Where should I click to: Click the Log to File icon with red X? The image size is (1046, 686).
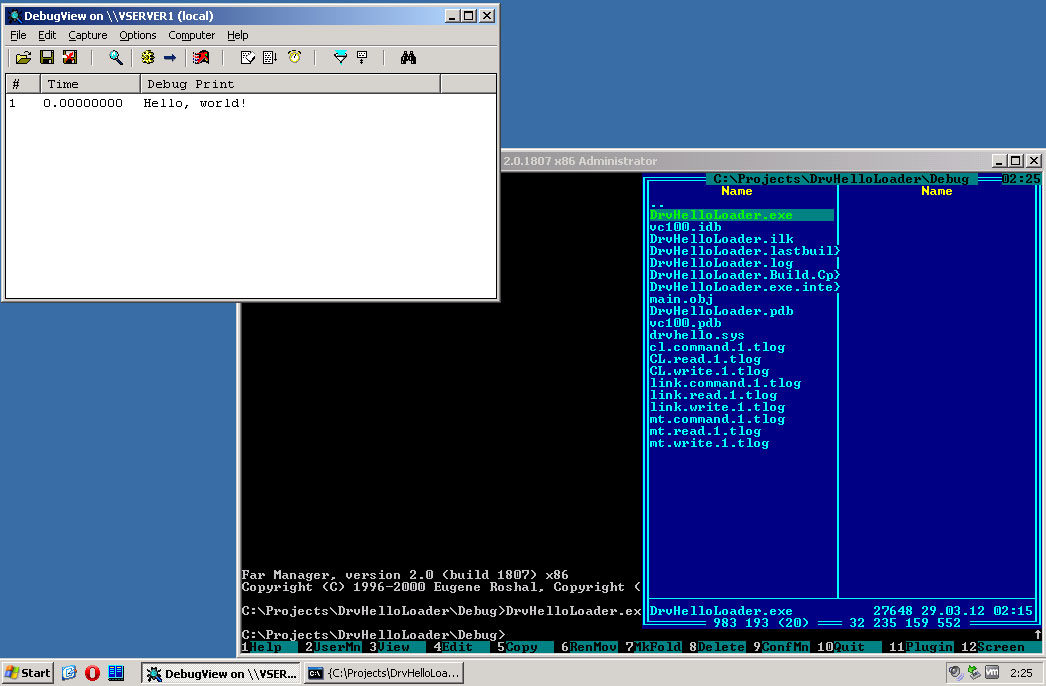point(70,58)
